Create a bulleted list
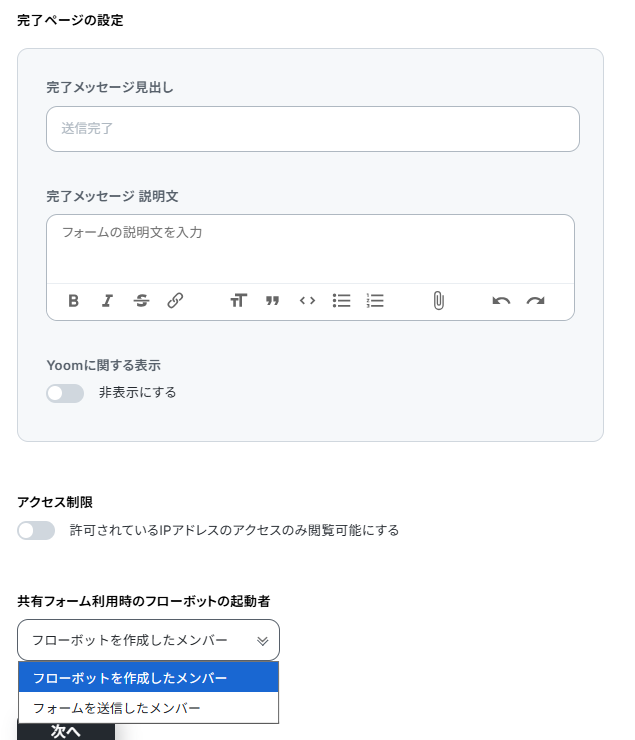Image resolution: width=635 pixels, height=740 pixels. pyautogui.click(x=342, y=301)
